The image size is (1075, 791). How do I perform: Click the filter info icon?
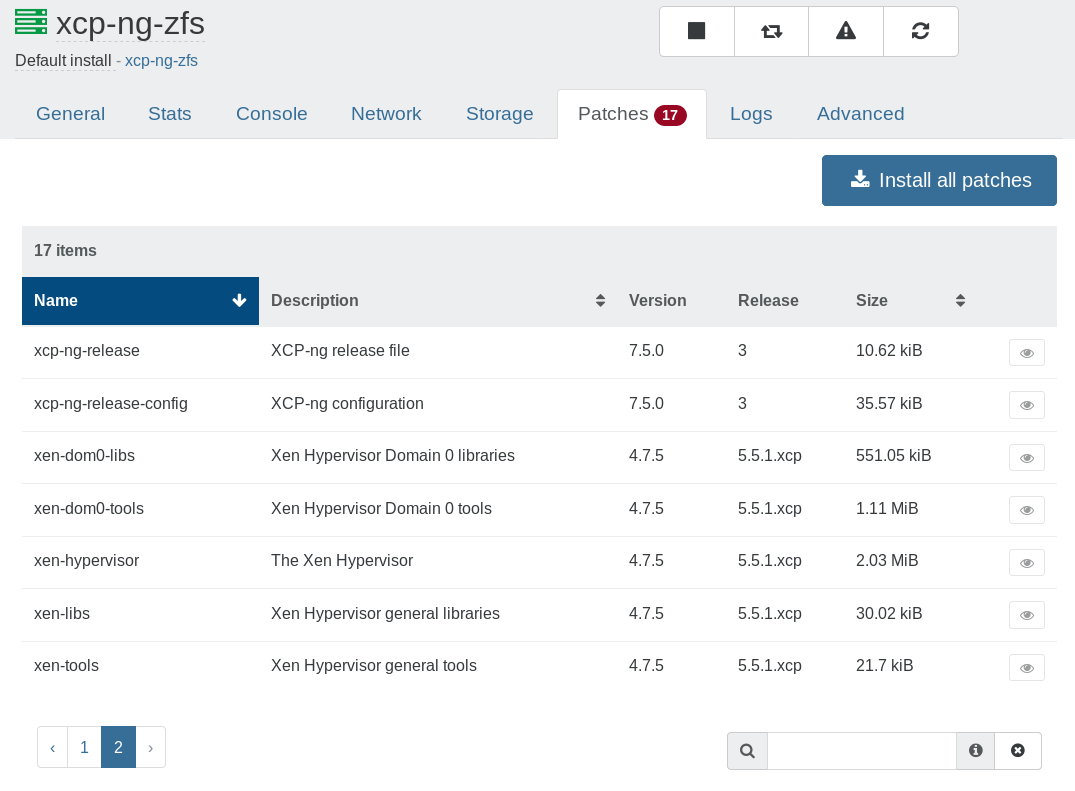click(976, 751)
